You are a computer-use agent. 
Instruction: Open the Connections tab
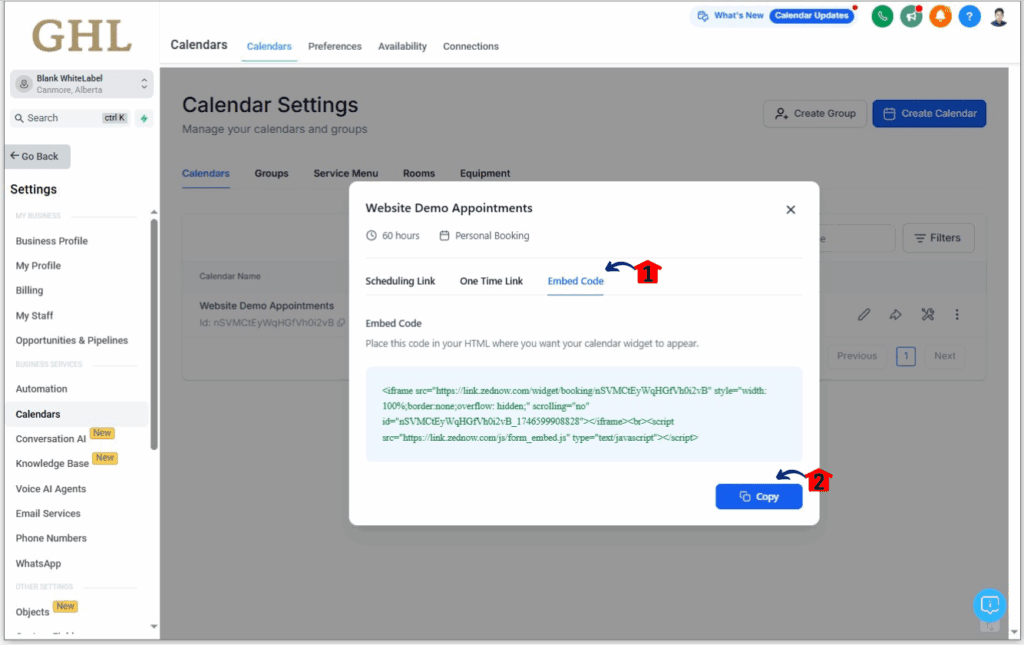click(470, 46)
